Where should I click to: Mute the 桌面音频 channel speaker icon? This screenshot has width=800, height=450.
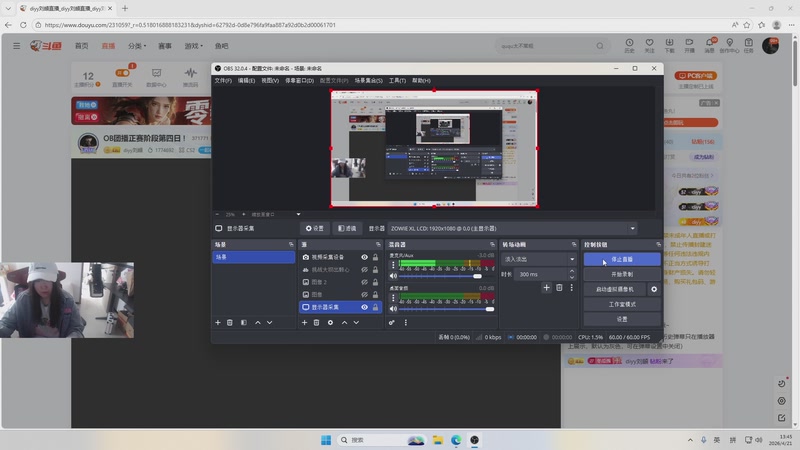(393, 309)
